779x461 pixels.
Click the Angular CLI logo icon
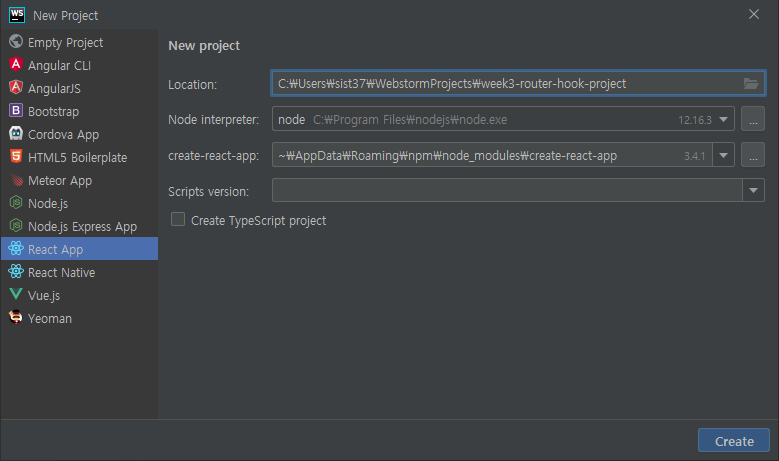[16, 64]
